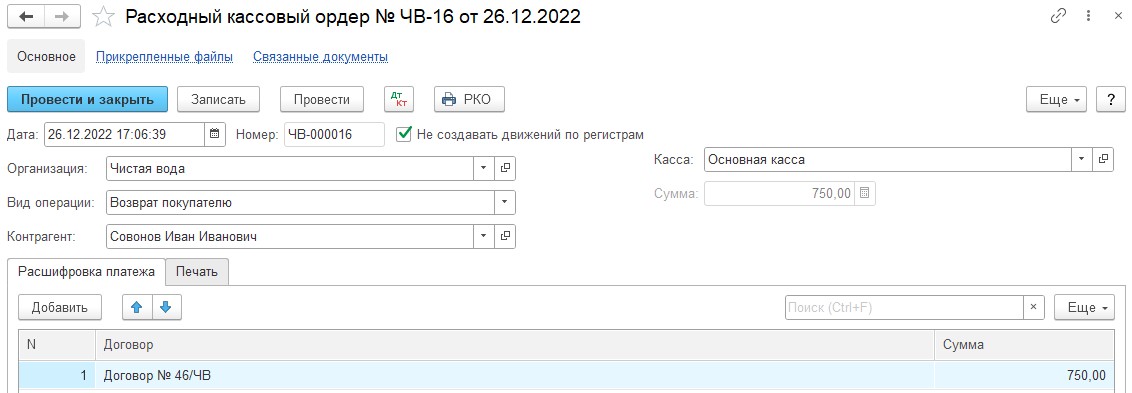Open calendar picker next to date
The image size is (1132, 393).
214,134
